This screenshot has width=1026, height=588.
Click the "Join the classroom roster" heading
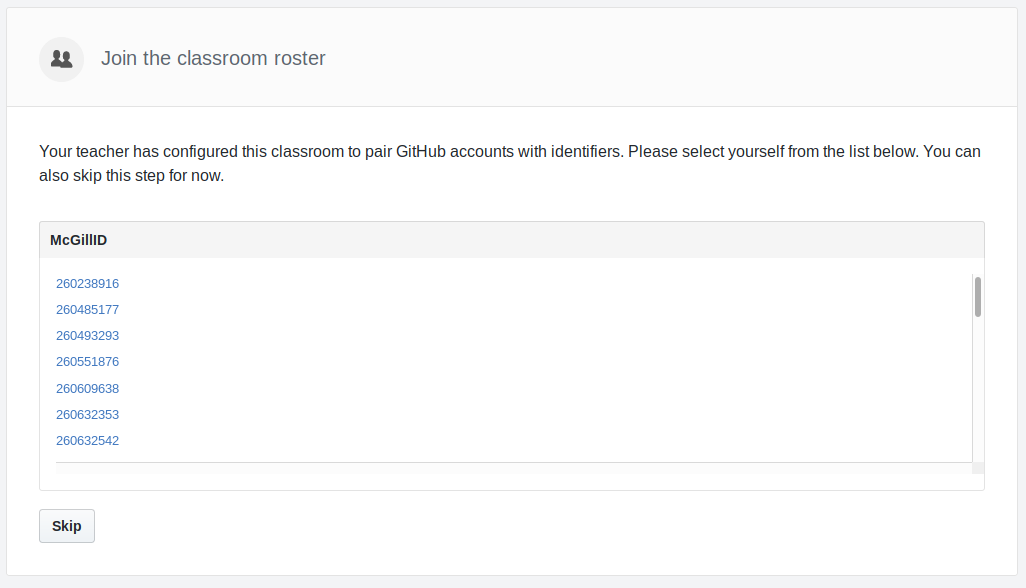tap(213, 58)
